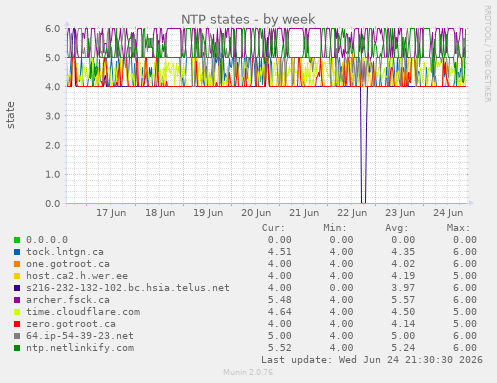Select the legend label 0.0.0.0

coord(47,240)
